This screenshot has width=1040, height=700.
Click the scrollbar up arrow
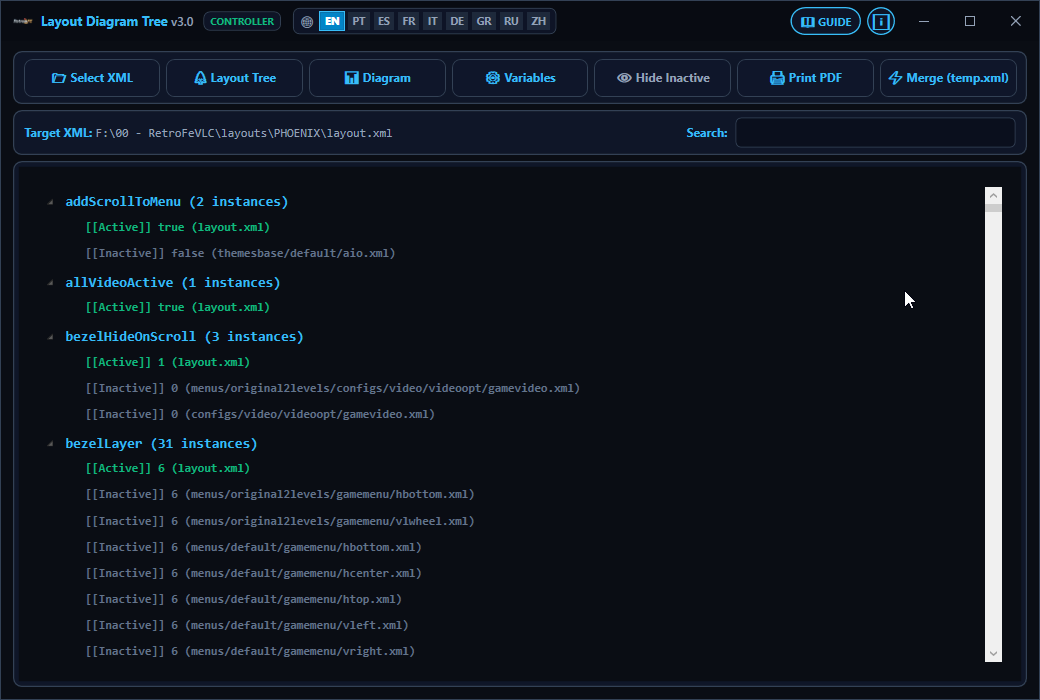993,195
